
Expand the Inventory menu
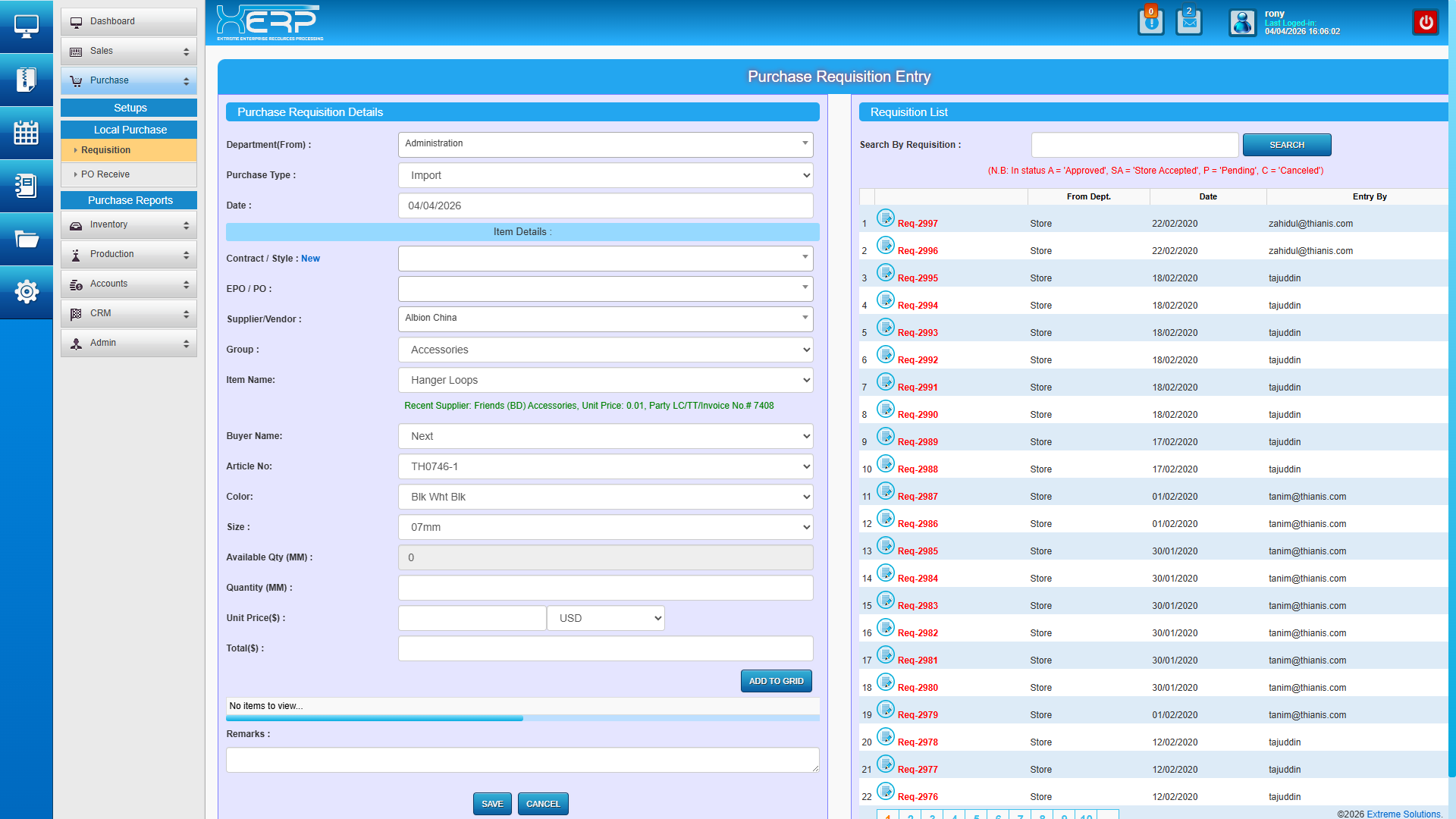(x=129, y=224)
